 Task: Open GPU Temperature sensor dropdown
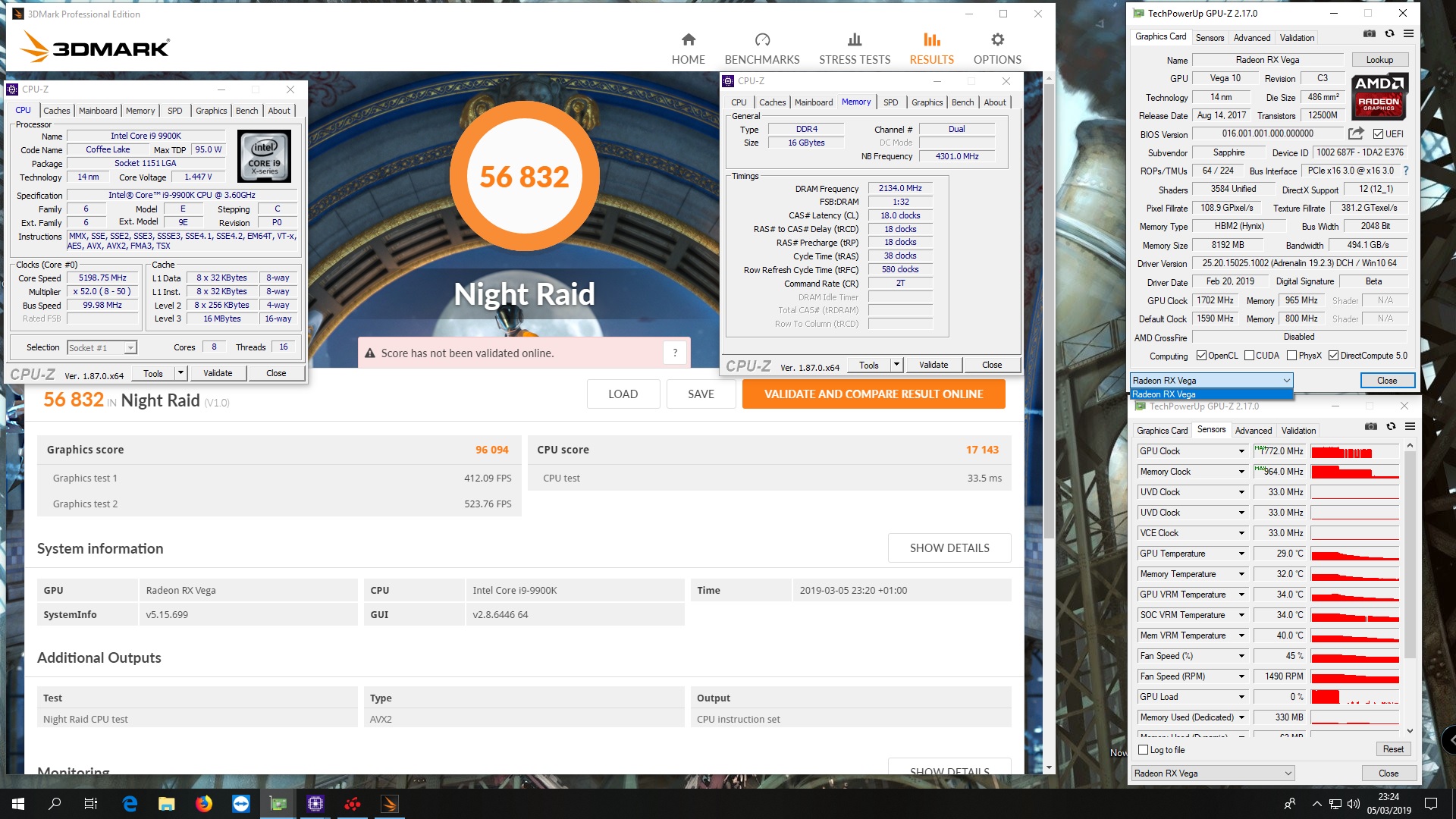[1241, 554]
